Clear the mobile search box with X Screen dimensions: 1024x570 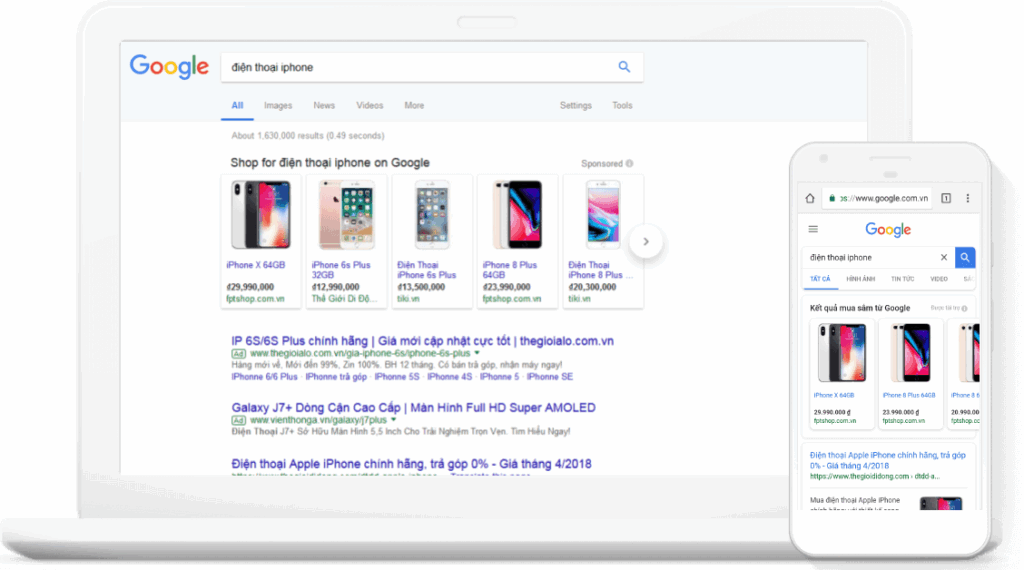pyautogui.click(x=943, y=257)
